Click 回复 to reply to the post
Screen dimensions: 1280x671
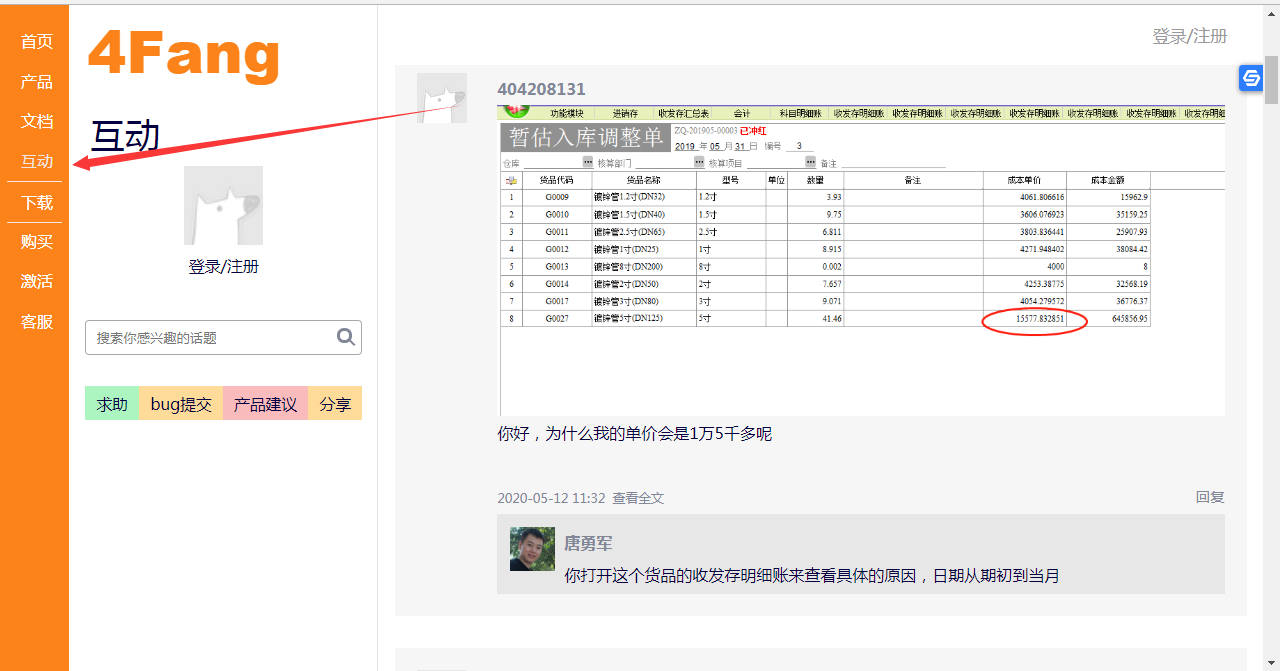(1210, 497)
